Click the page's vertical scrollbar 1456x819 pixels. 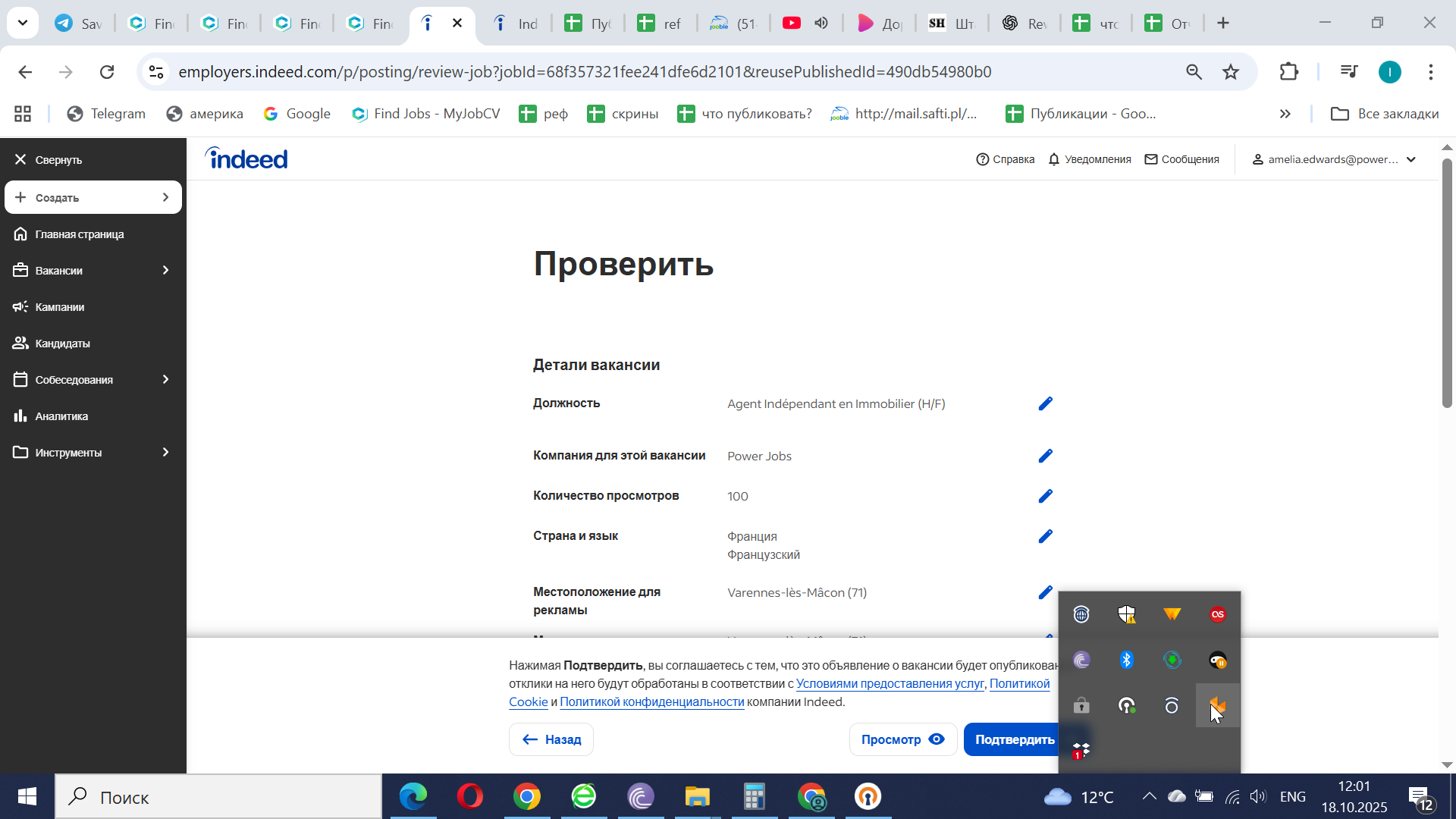(x=1446, y=284)
